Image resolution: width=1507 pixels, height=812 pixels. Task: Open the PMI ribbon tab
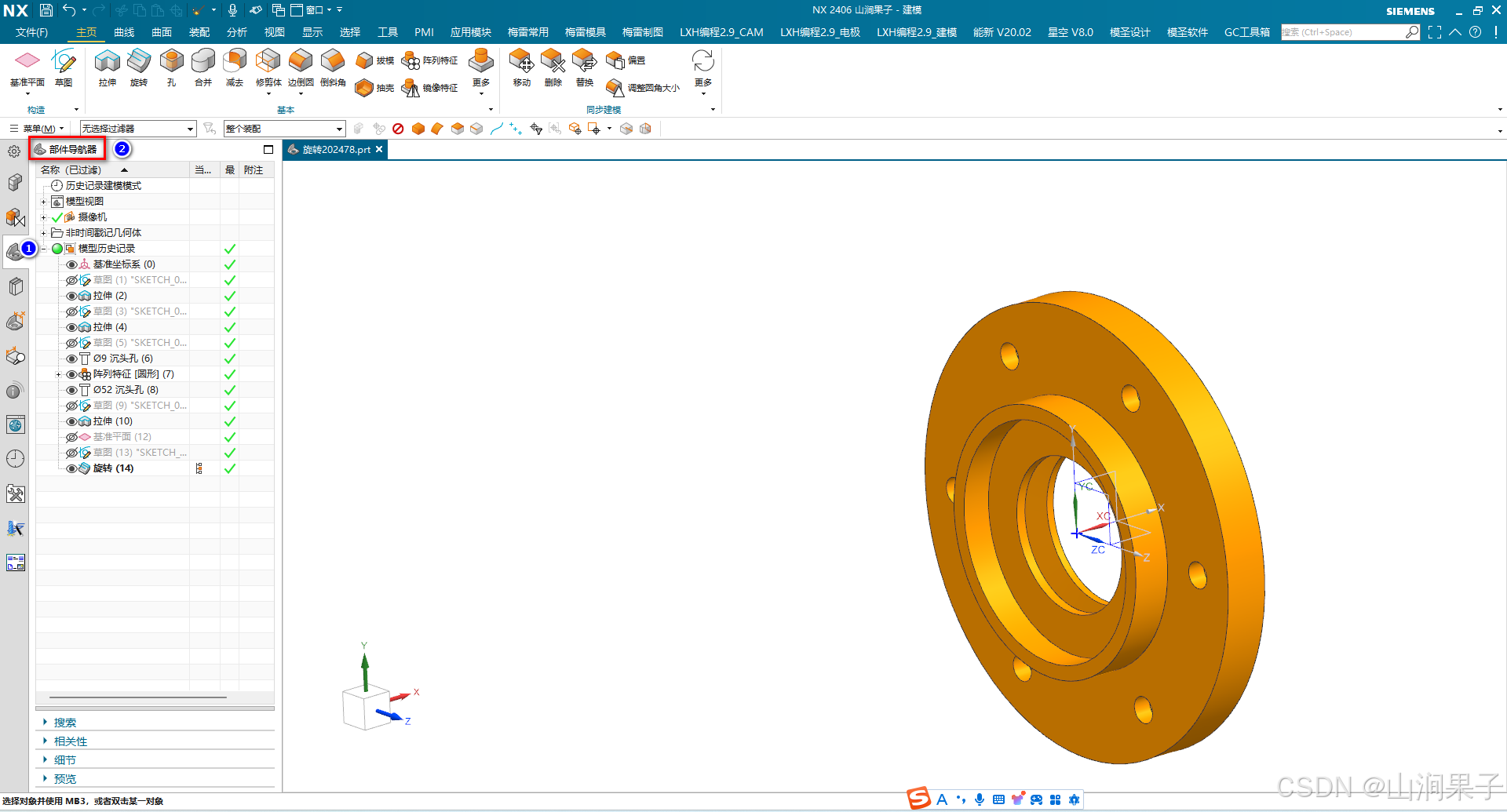tap(424, 32)
